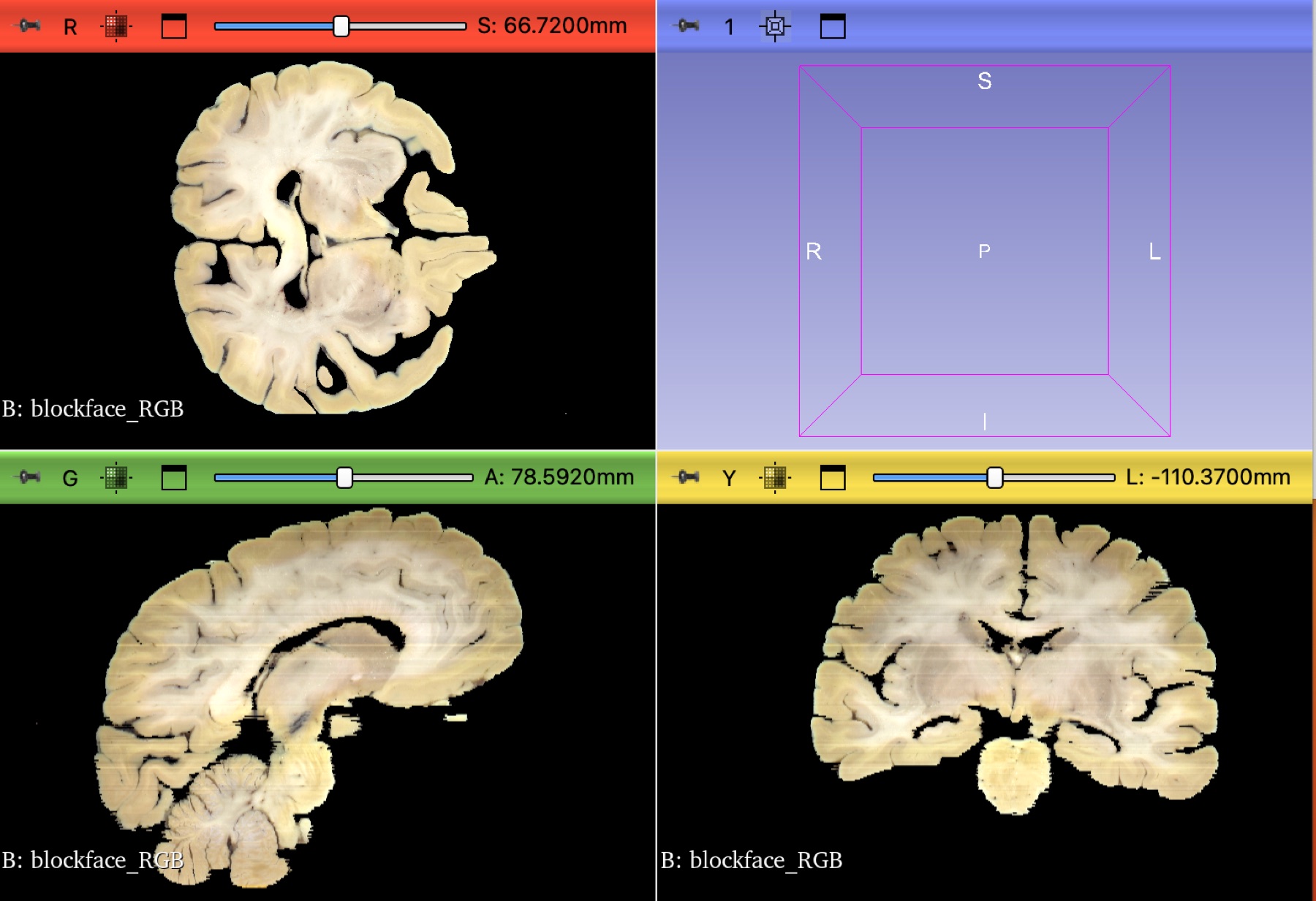
Task: Click the G view label in the green bar
Action: (70, 478)
